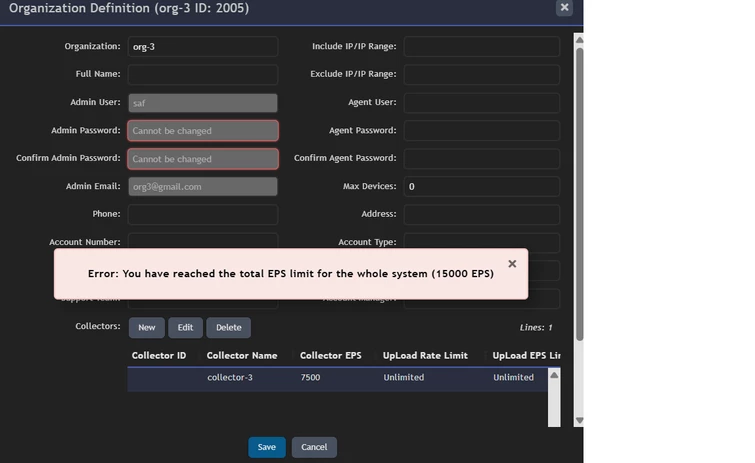Cancel the organization changes
The width and height of the screenshot is (755, 463).
click(314, 447)
